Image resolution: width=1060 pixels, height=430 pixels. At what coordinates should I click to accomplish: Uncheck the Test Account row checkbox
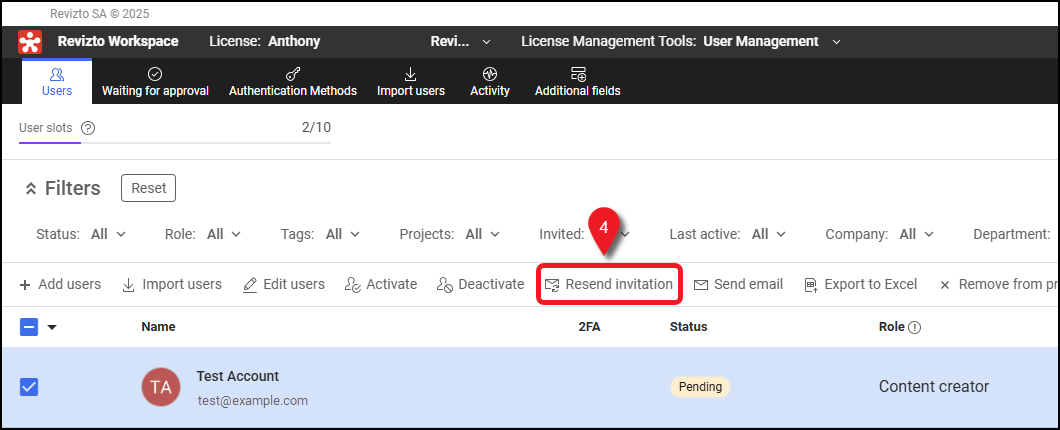[29, 387]
